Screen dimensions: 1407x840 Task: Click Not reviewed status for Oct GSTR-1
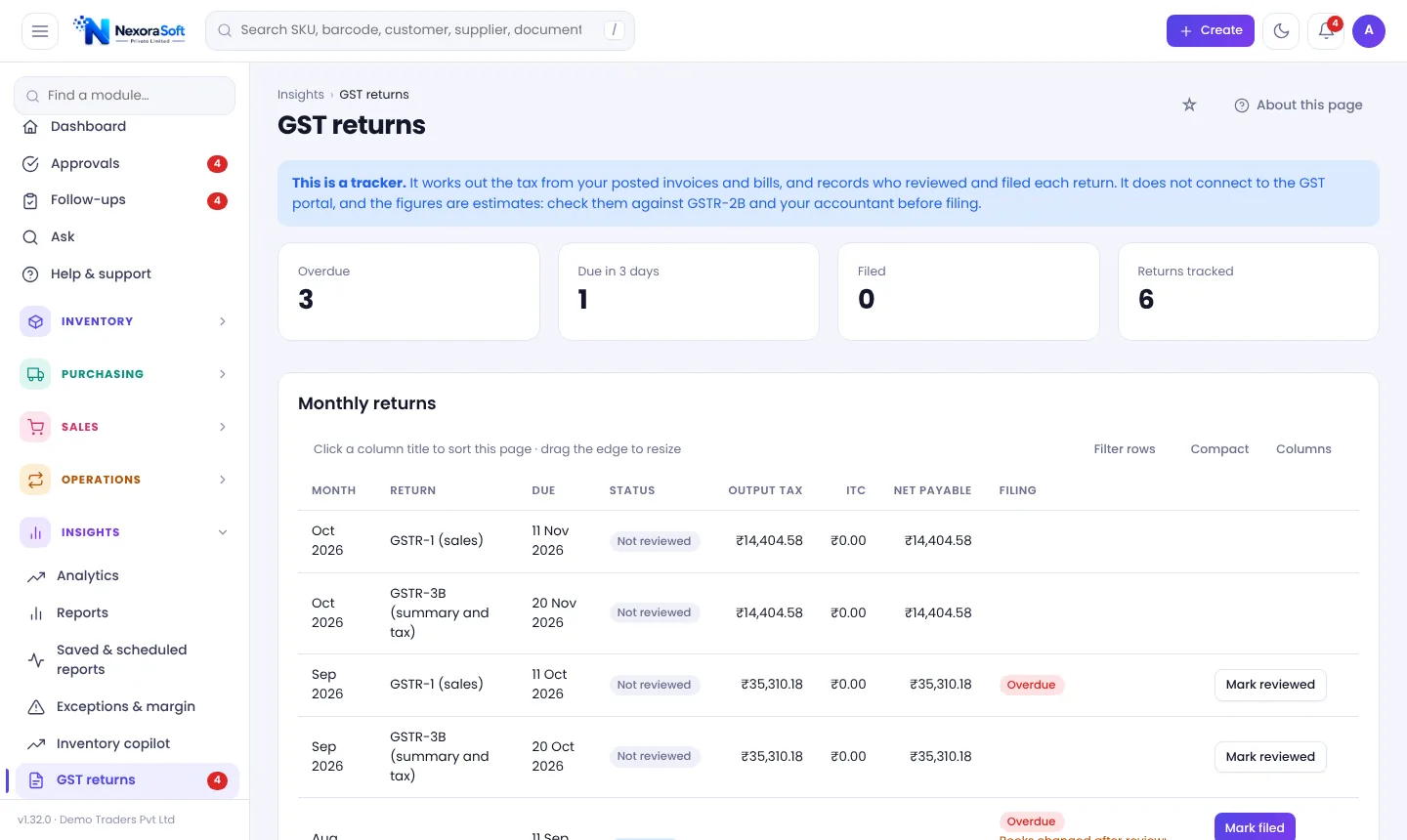pos(654,541)
